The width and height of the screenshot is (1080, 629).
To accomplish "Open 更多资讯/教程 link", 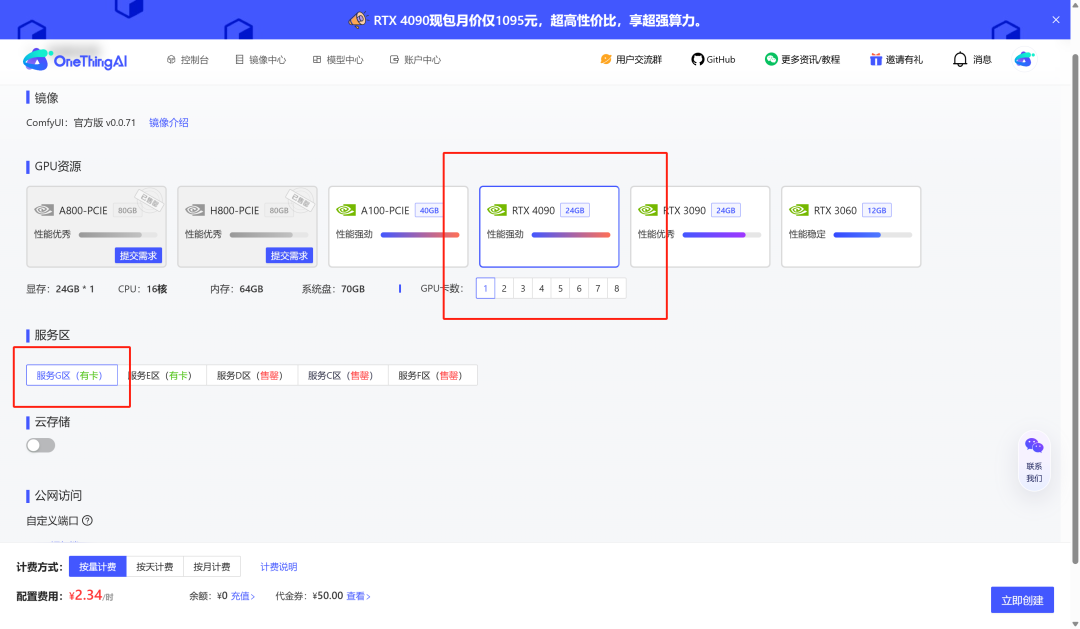I will pos(802,60).
